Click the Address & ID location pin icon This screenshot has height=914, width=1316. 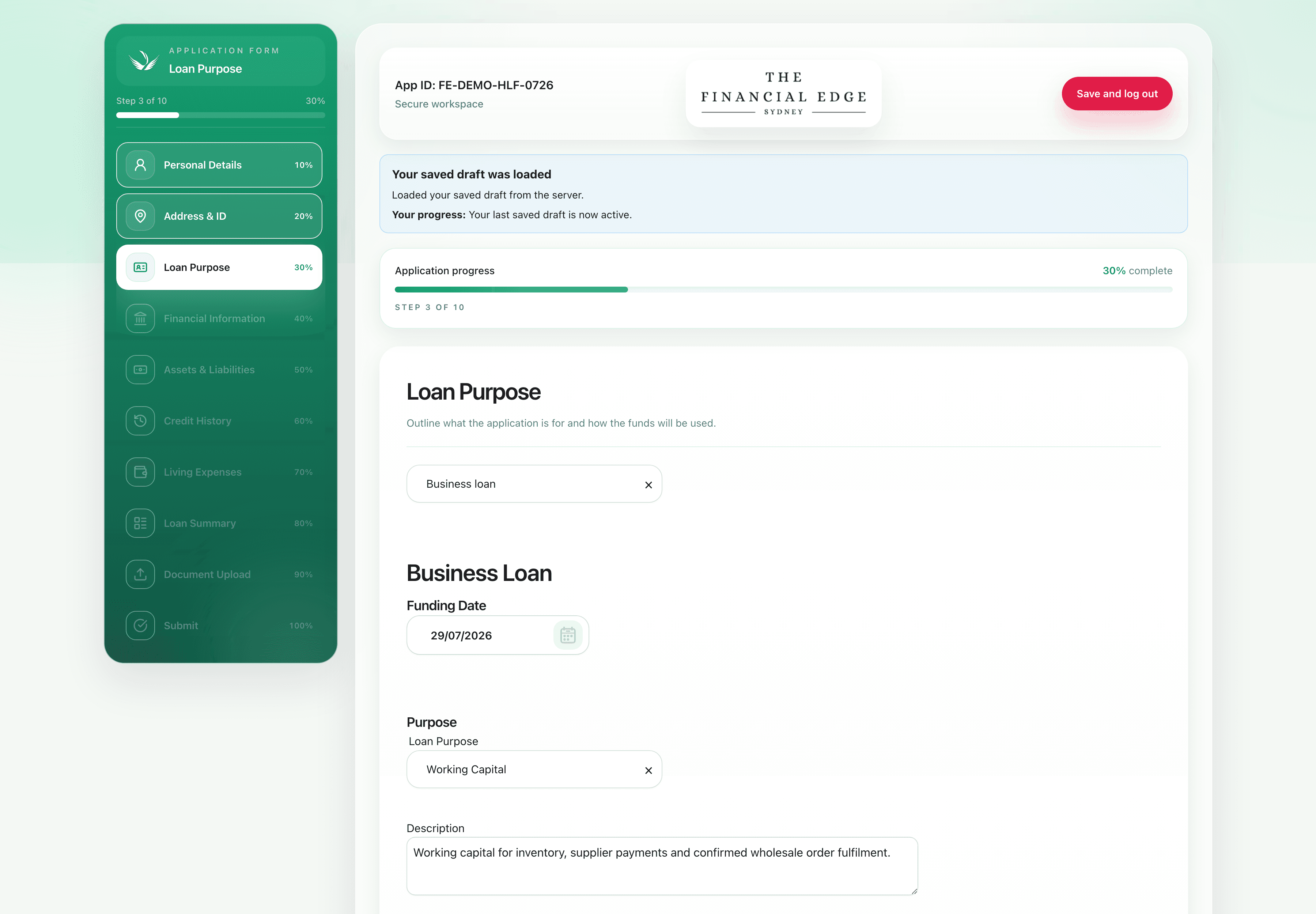click(x=140, y=216)
